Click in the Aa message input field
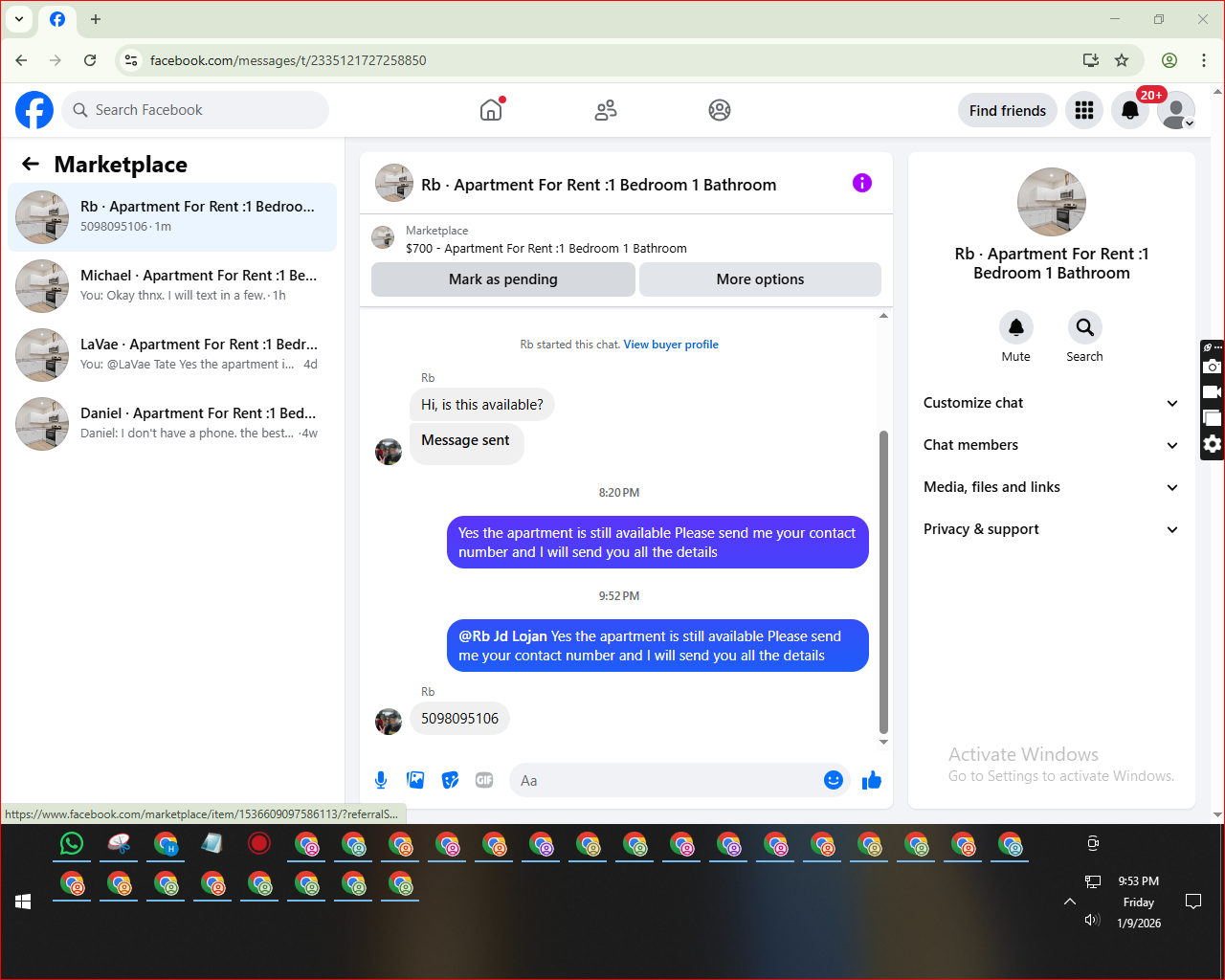 pyautogui.click(x=666, y=780)
